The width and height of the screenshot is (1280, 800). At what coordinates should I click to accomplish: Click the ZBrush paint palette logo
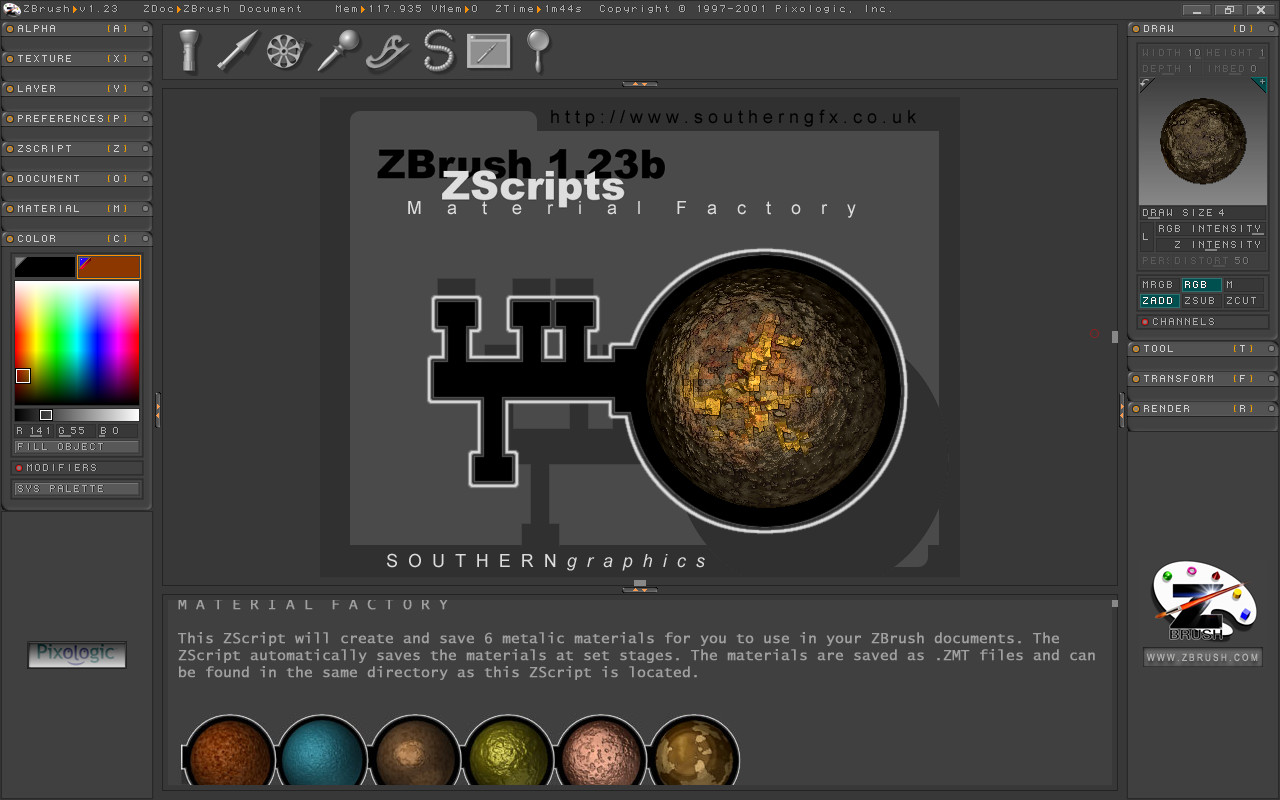click(1203, 601)
